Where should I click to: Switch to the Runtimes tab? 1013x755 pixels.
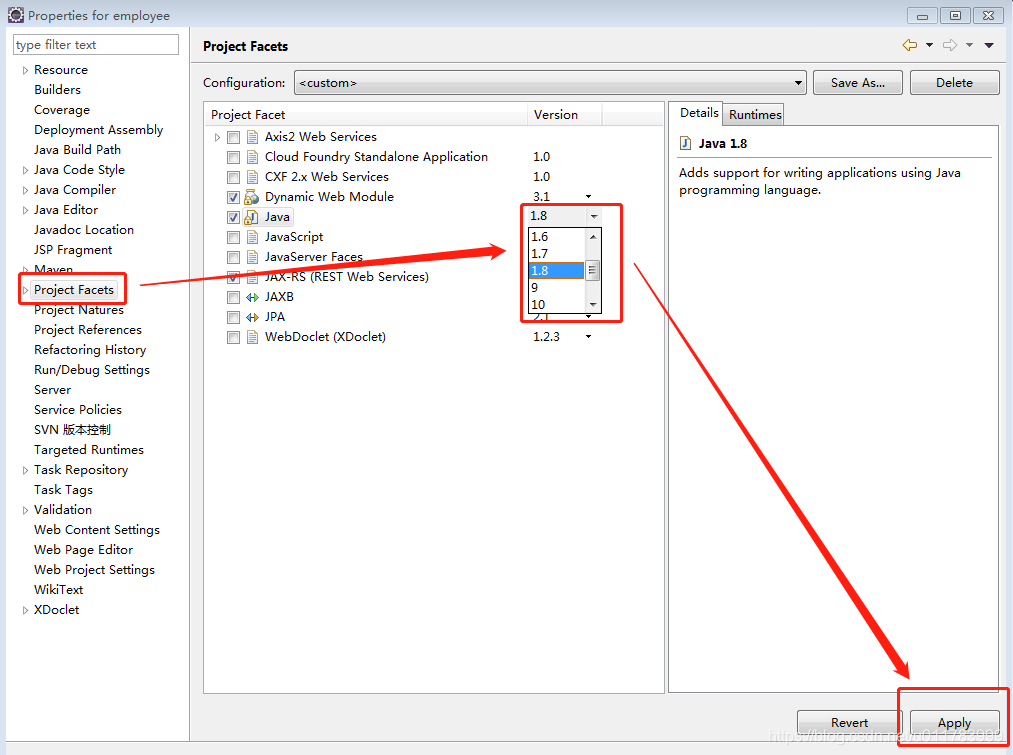click(x=755, y=114)
